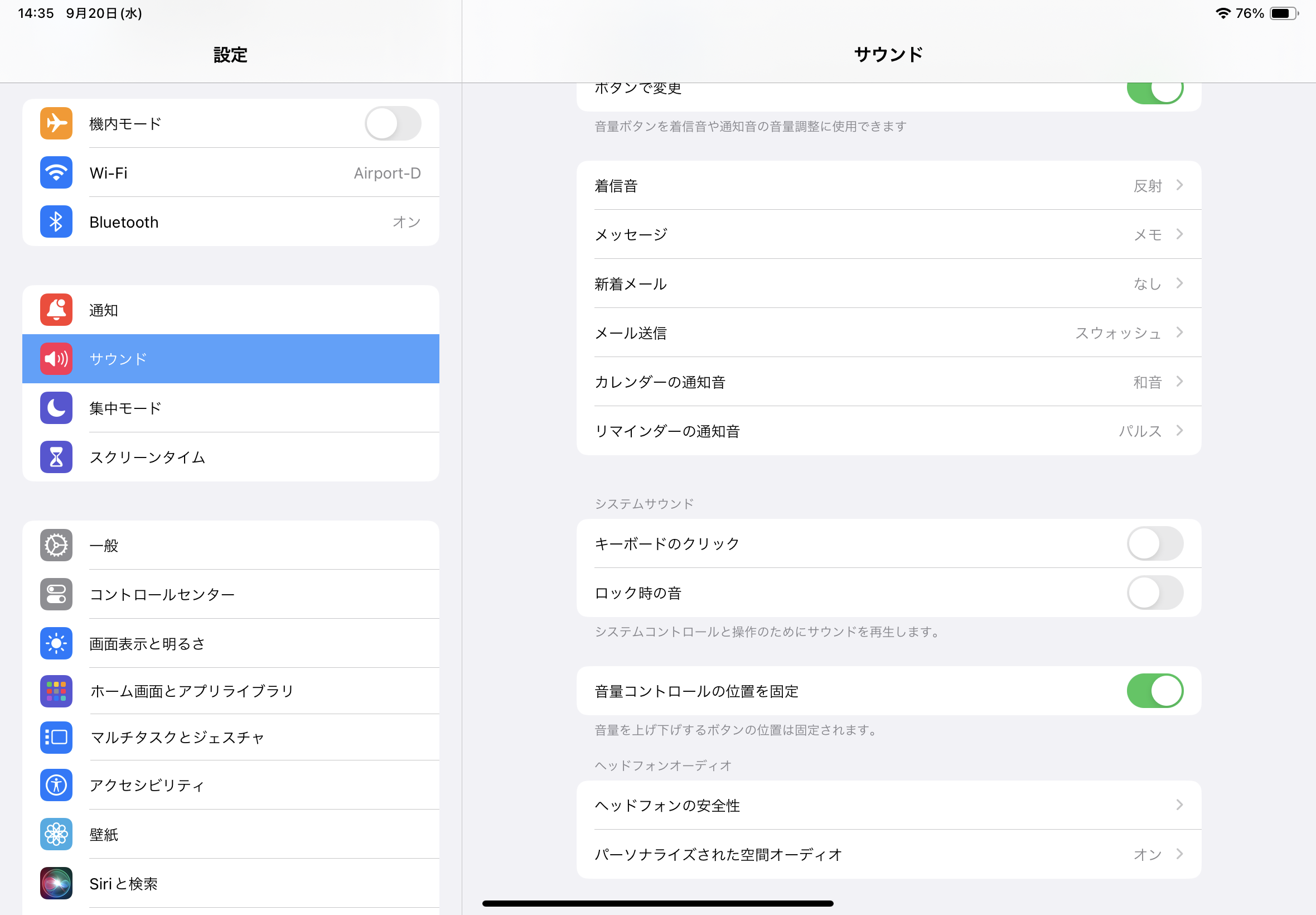Enable the キーボードのクリック switch

[1154, 543]
